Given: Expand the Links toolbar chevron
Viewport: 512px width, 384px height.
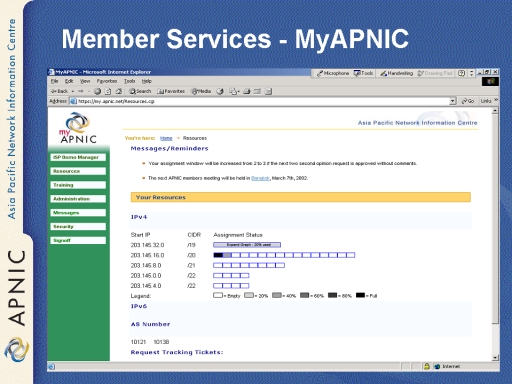Looking at the screenshot, I should click(496, 100).
